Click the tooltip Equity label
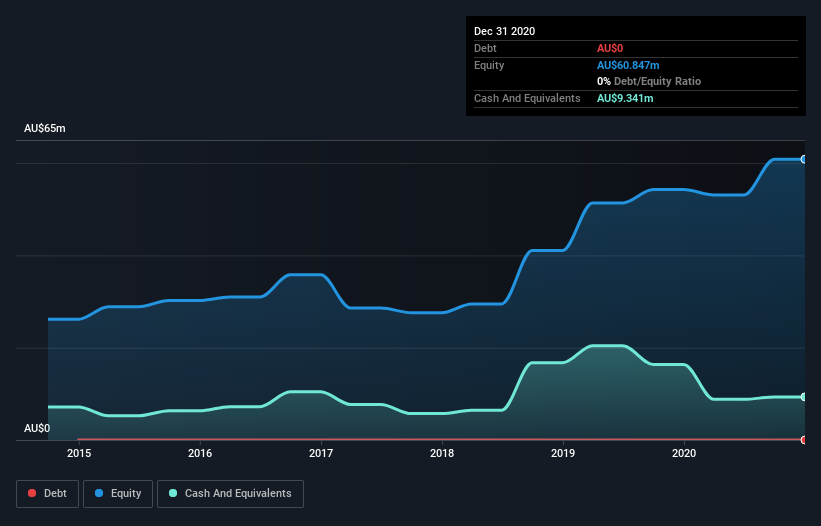 point(489,65)
